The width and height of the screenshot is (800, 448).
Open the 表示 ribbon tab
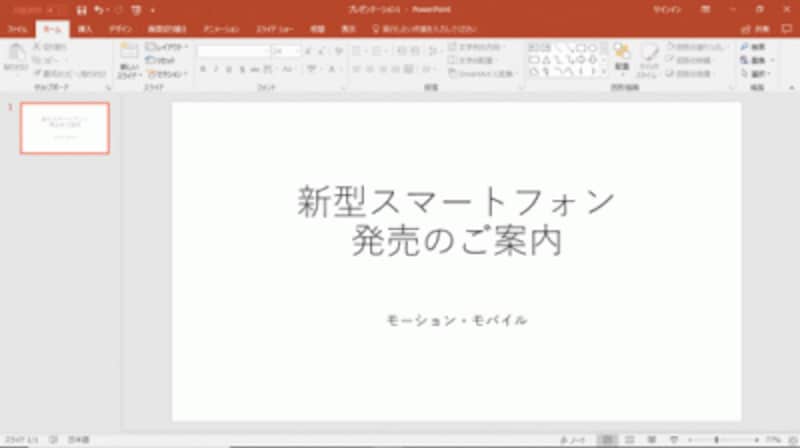click(348, 29)
